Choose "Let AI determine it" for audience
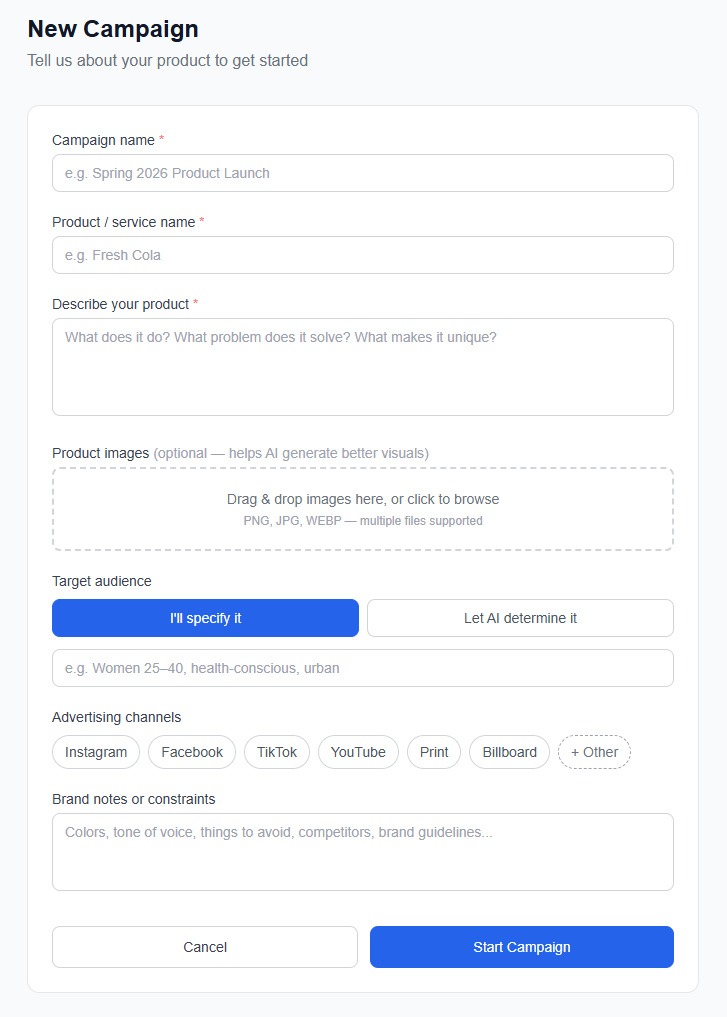This screenshot has height=1017, width=727. [520, 618]
